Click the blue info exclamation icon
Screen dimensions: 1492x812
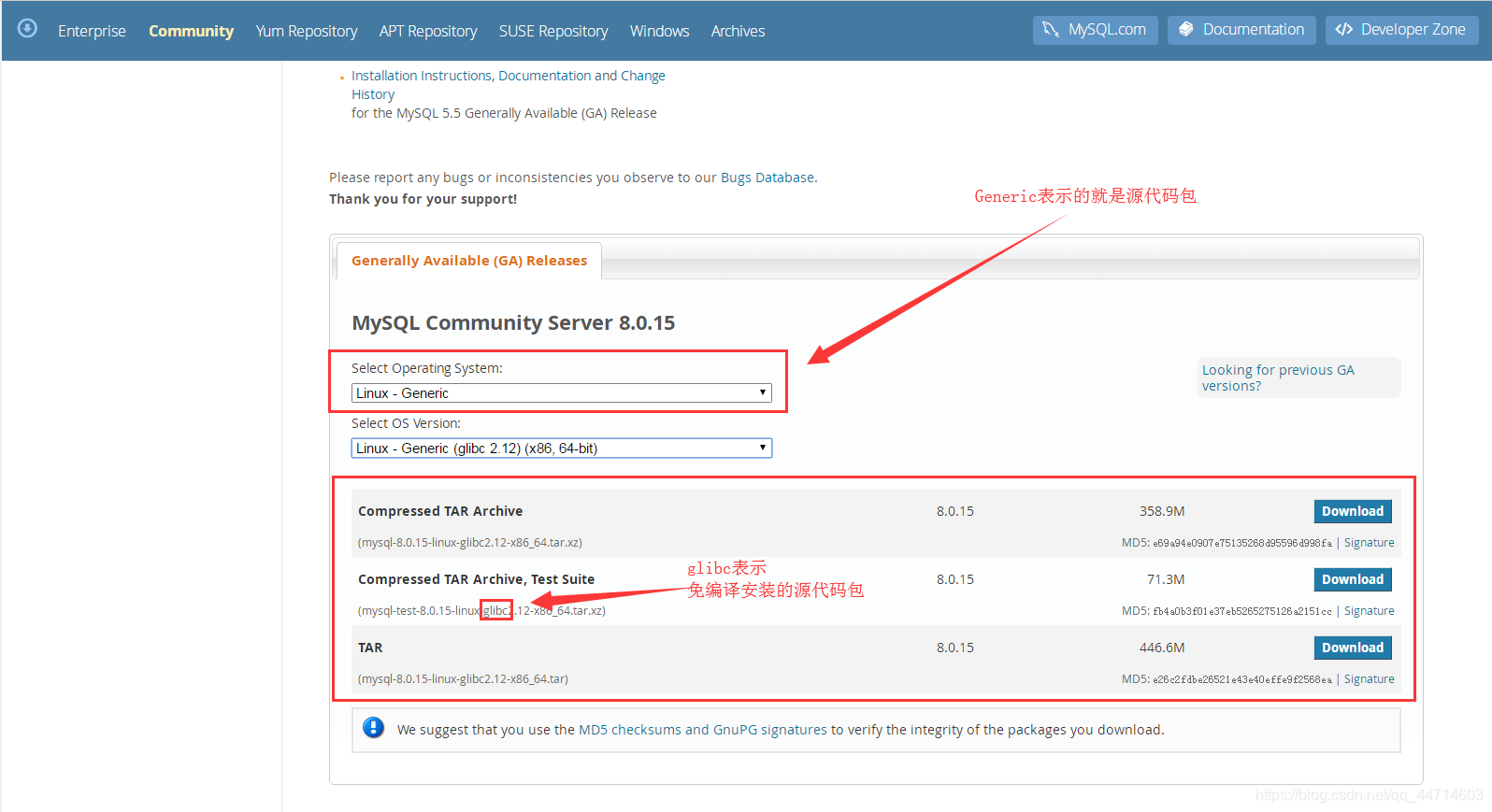tap(373, 728)
